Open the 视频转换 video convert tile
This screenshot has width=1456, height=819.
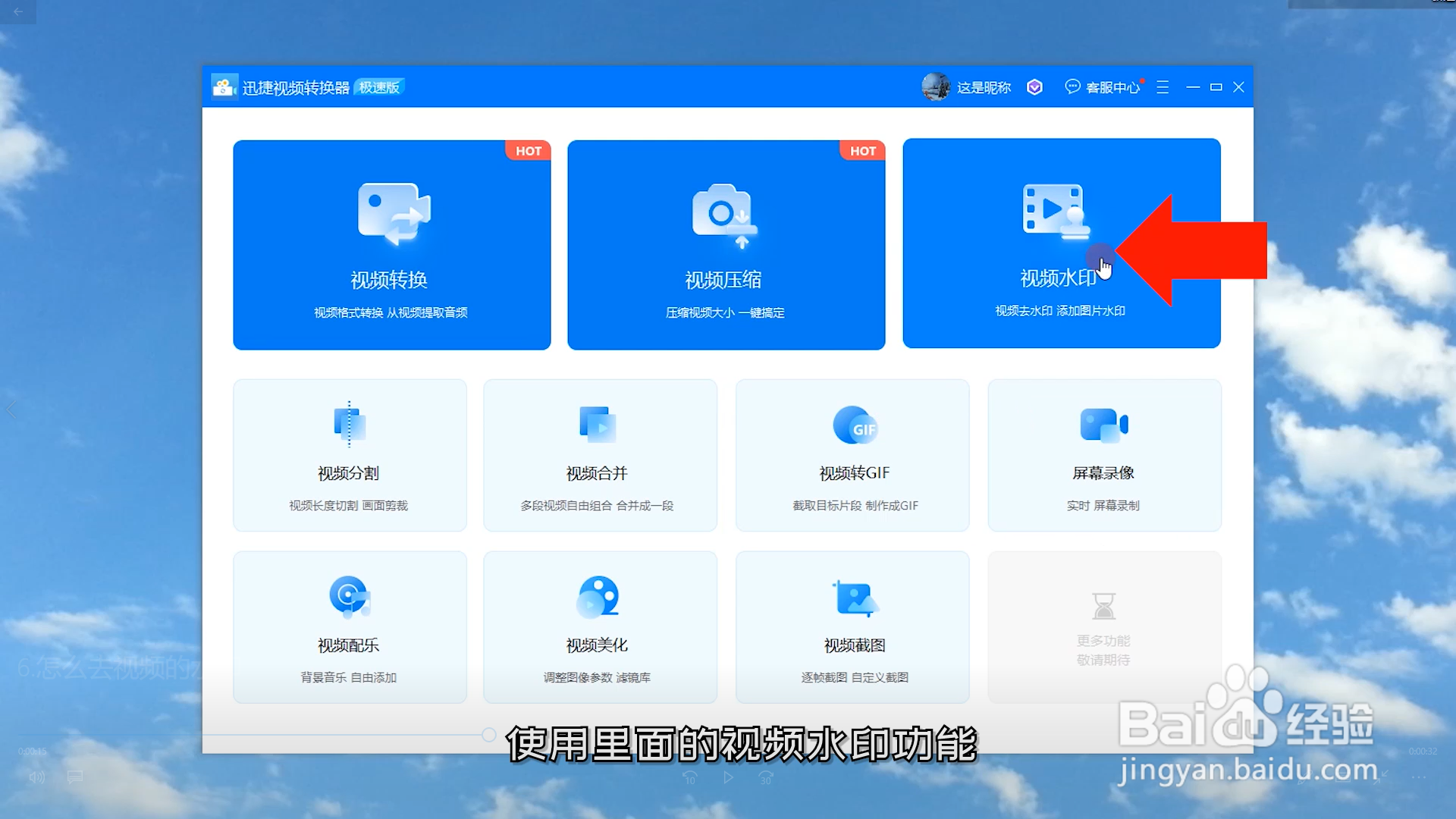391,244
